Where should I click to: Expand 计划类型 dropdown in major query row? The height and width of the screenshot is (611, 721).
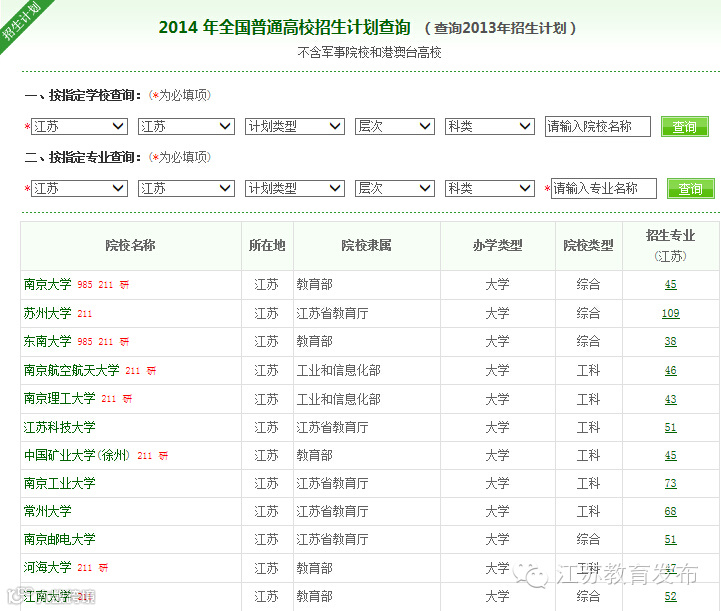coord(295,188)
